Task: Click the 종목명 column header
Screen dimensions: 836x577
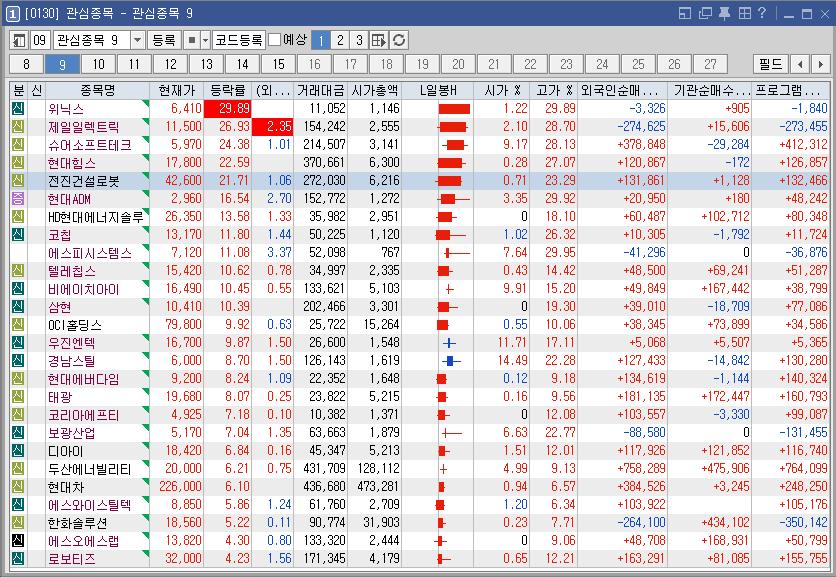Action: [97, 91]
